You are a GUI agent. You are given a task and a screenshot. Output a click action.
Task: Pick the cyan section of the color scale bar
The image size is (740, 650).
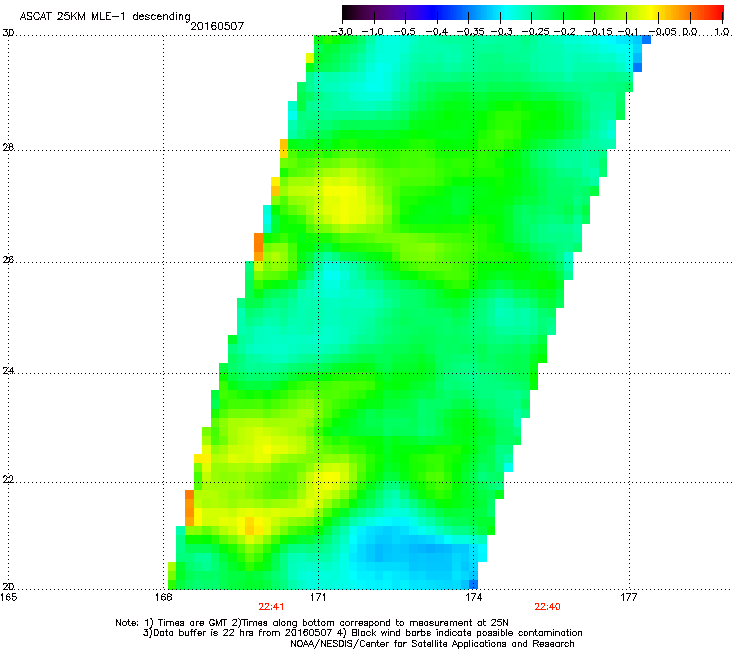(x=505, y=12)
